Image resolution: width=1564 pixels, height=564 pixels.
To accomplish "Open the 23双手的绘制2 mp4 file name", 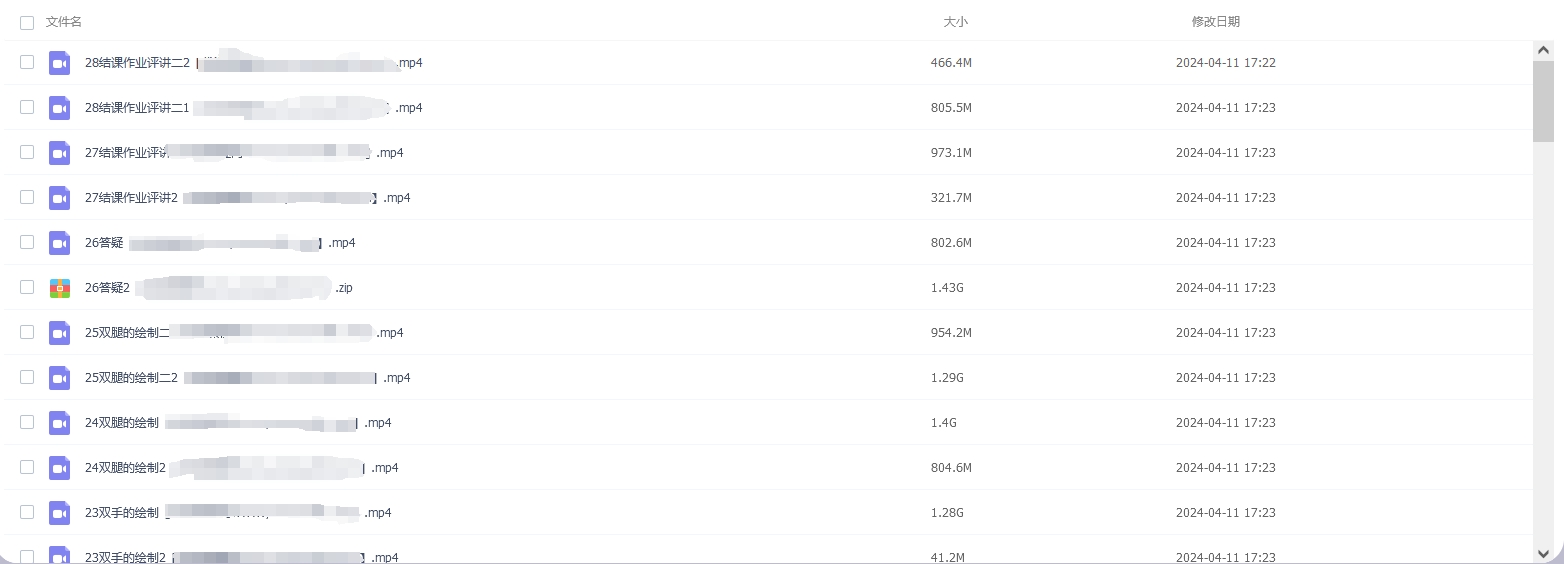I will [x=242, y=557].
